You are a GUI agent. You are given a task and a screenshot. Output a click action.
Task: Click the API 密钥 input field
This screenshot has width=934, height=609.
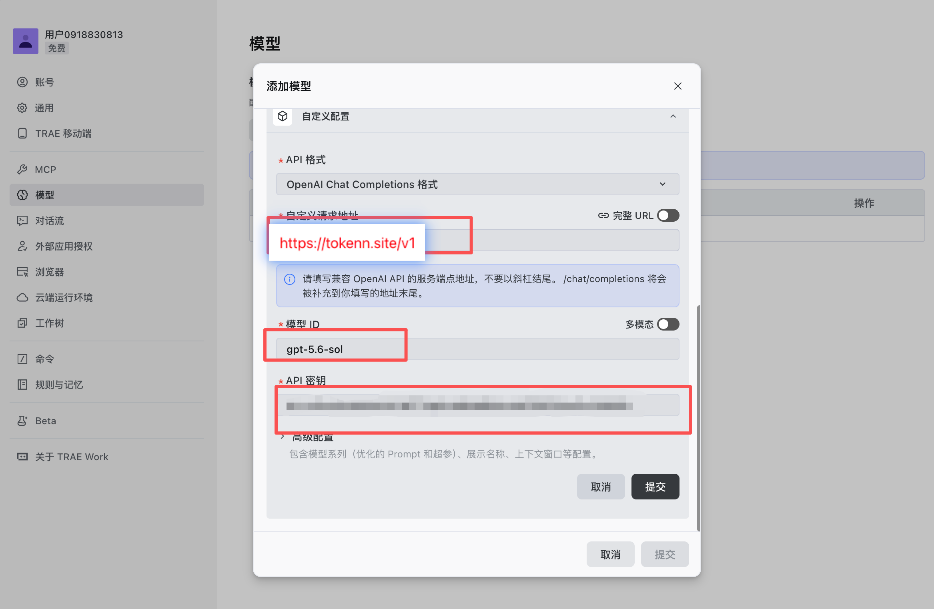point(477,405)
